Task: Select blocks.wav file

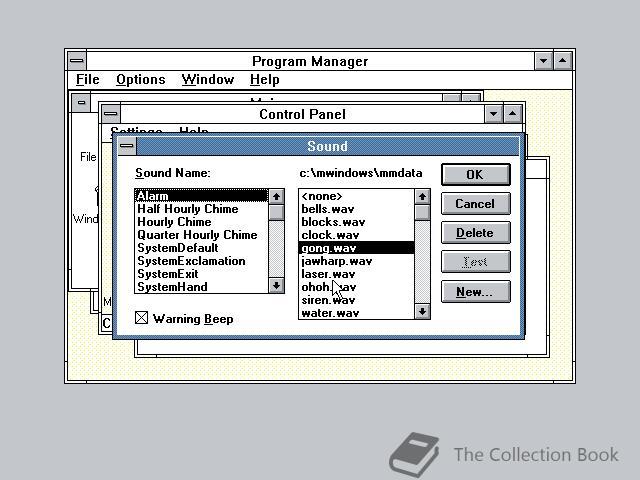Action: [357, 222]
